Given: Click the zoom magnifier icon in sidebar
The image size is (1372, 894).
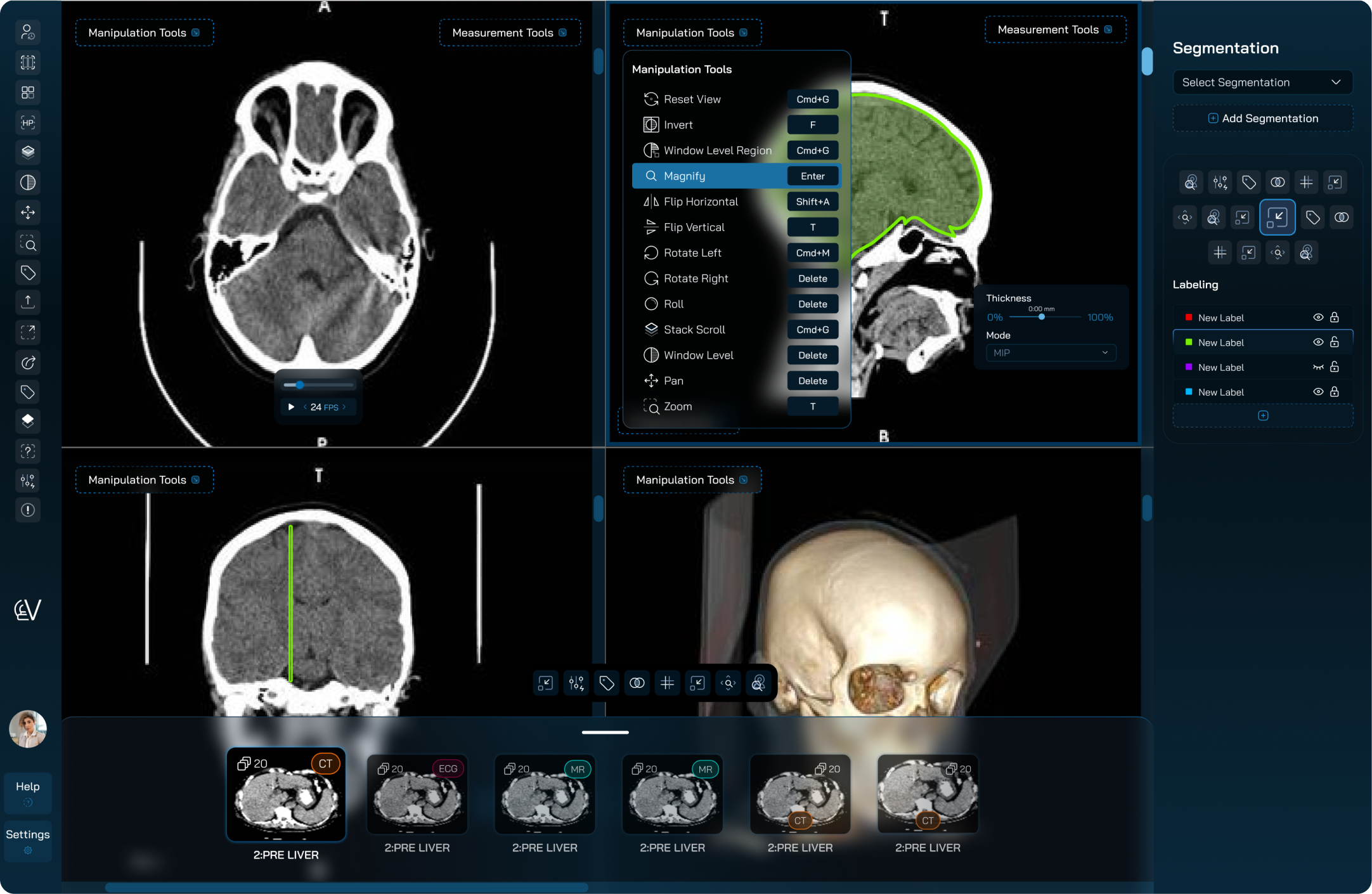Looking at the screenshot, I should [x=28, y=243].
